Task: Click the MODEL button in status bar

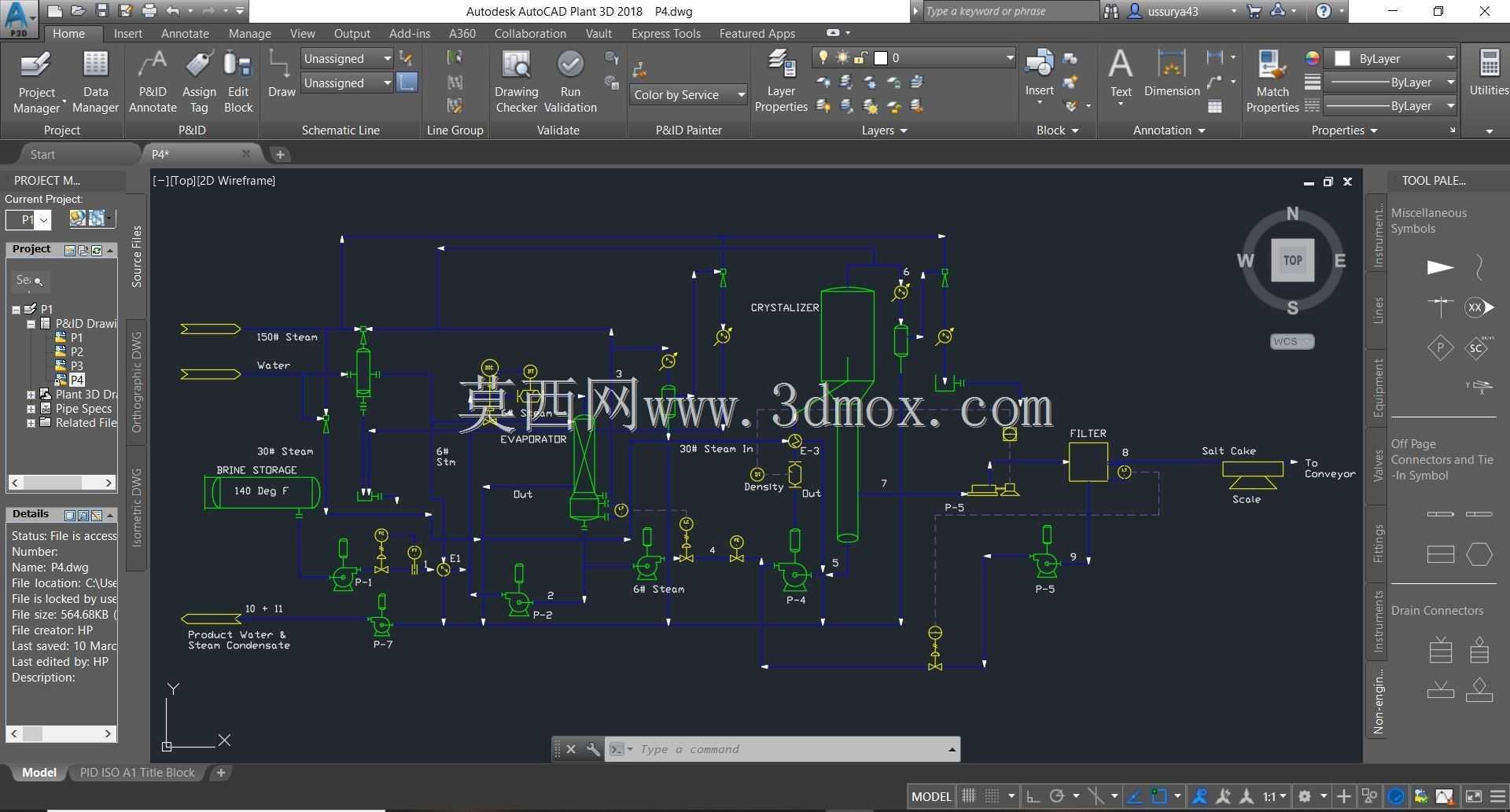Action: [x=931, y=796]
